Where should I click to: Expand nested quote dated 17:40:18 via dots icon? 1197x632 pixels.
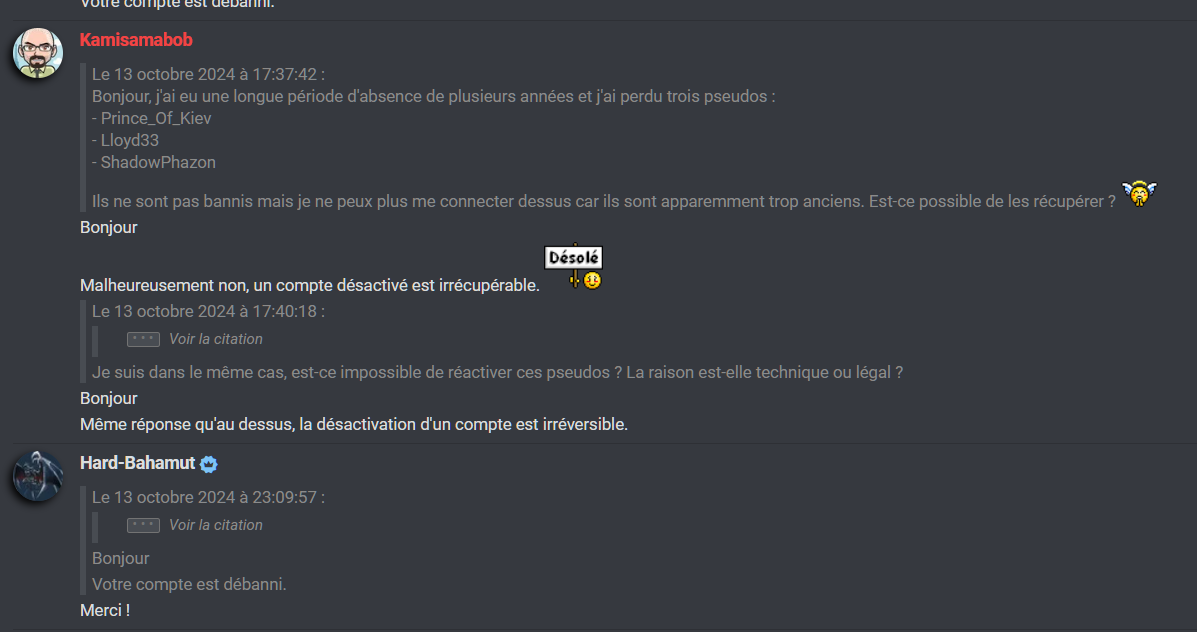[144, 339]
